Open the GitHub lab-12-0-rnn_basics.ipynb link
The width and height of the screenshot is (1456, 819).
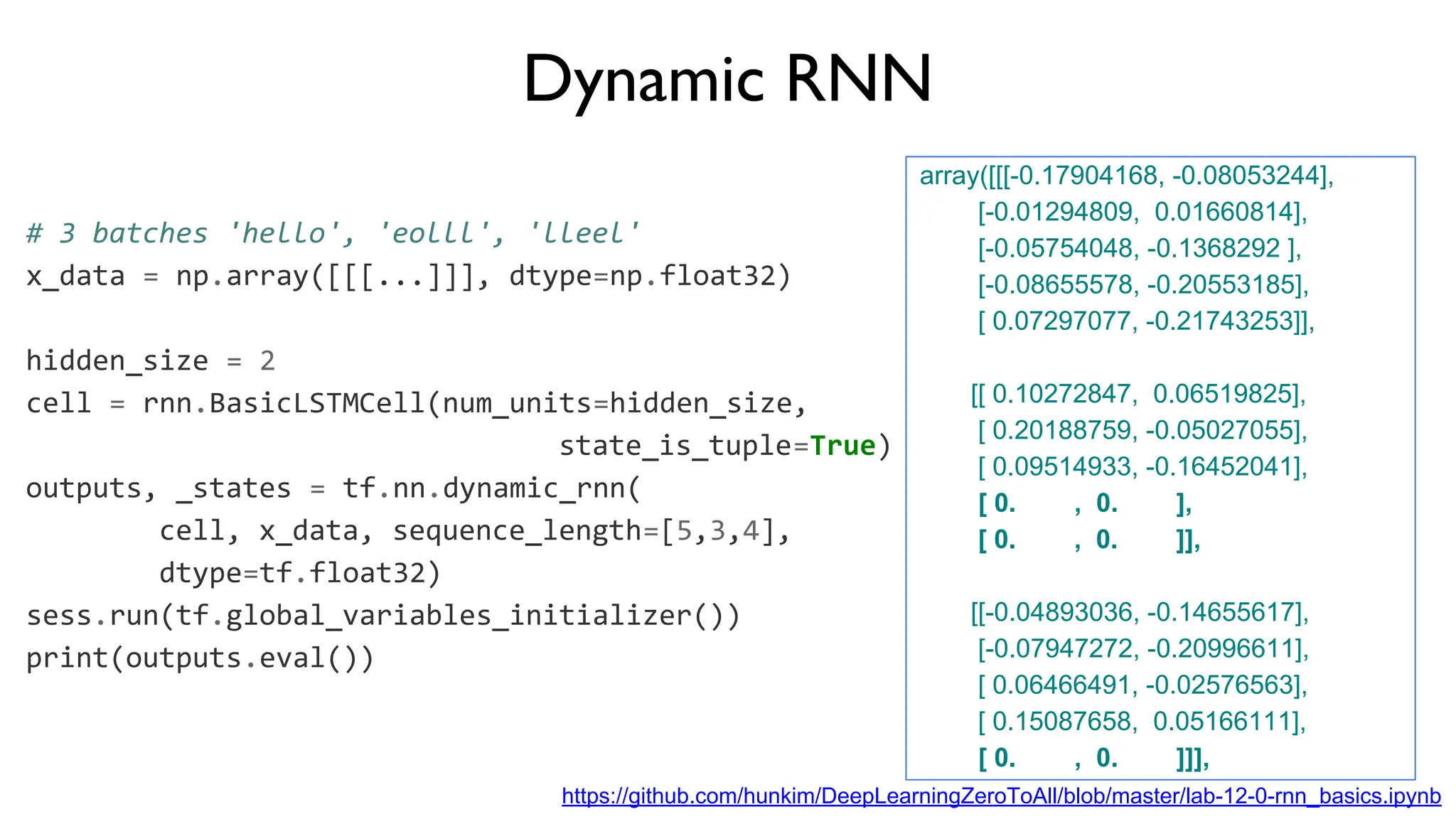pyautogui.click(x=1000, y=796)
